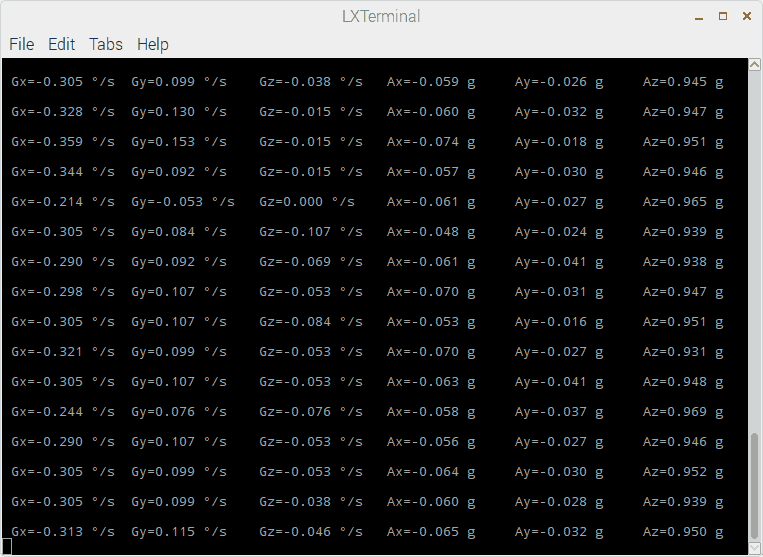
Task: Click the terminal cursor block at bottom-left
Action: tap(7, 545)
